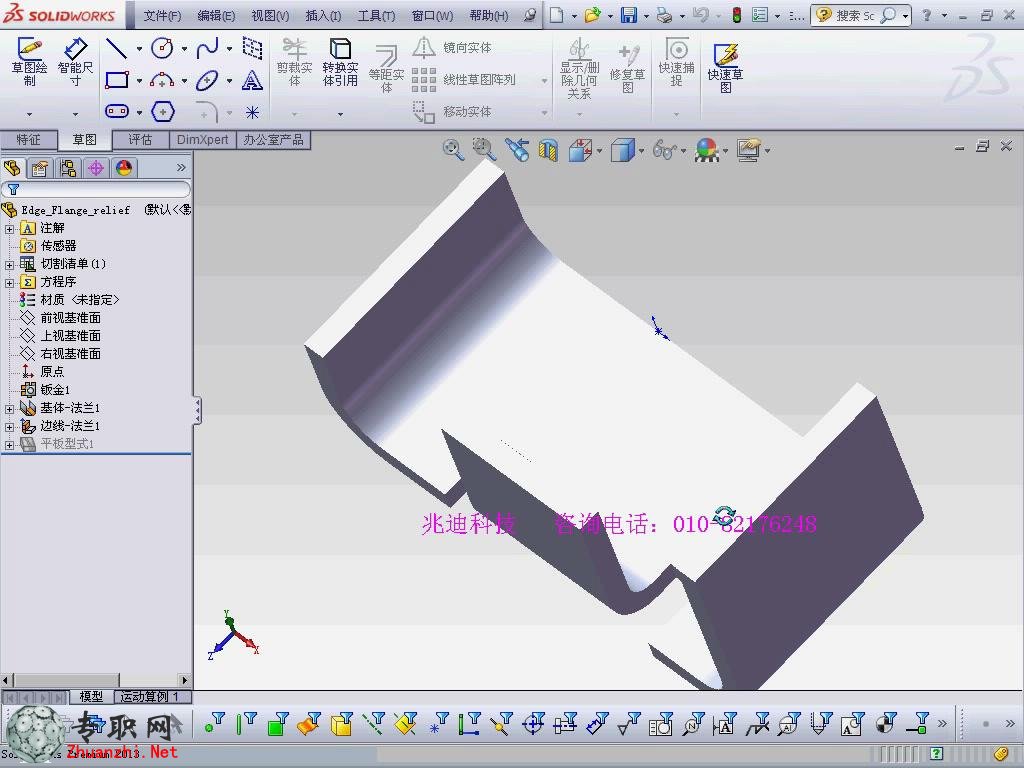Open the View Orientation dropdown arrow

[599, 151]
